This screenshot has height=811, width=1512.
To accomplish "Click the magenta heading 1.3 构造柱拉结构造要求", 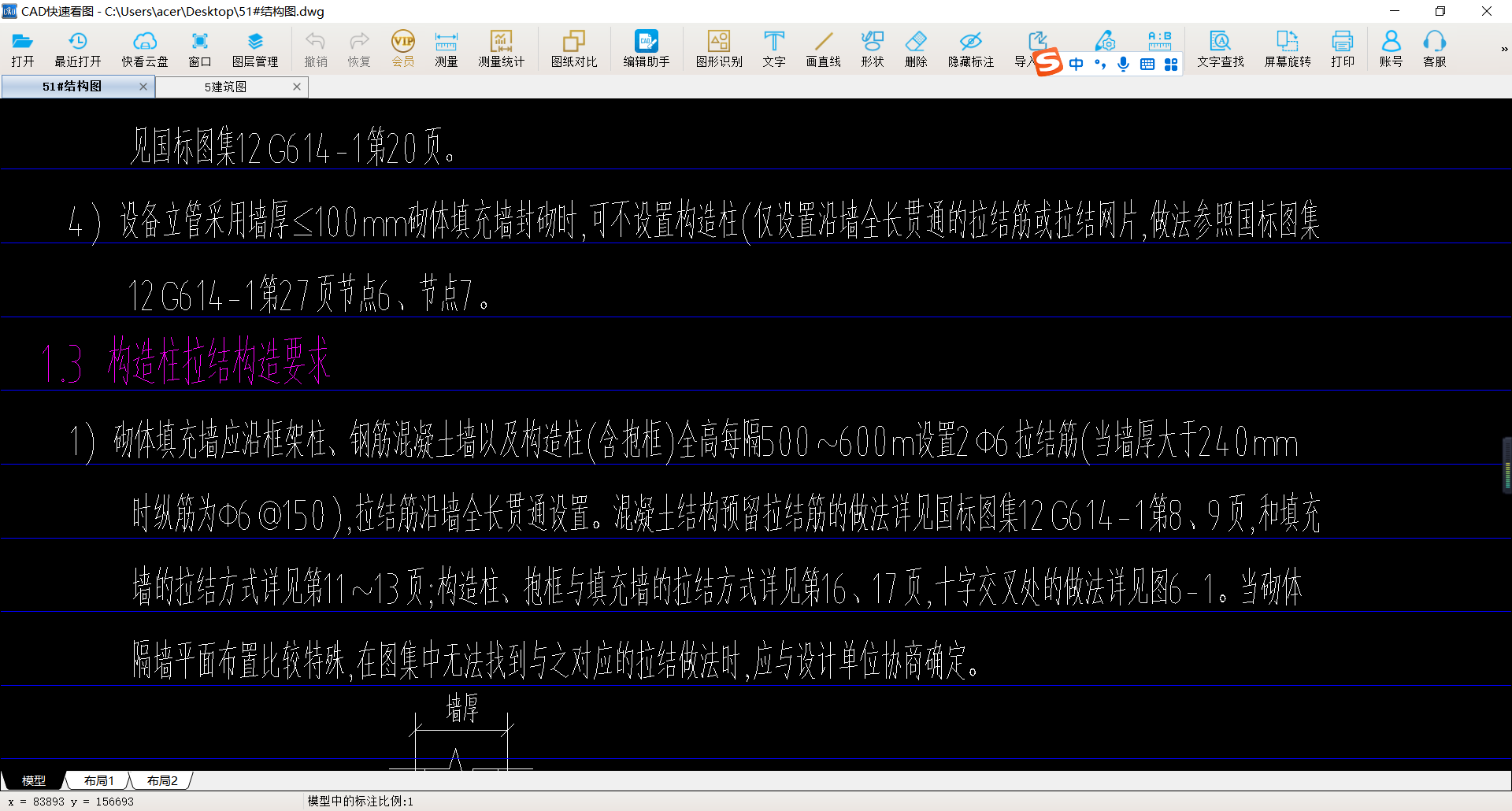I will pyautogui.click(x=185, y=361).
